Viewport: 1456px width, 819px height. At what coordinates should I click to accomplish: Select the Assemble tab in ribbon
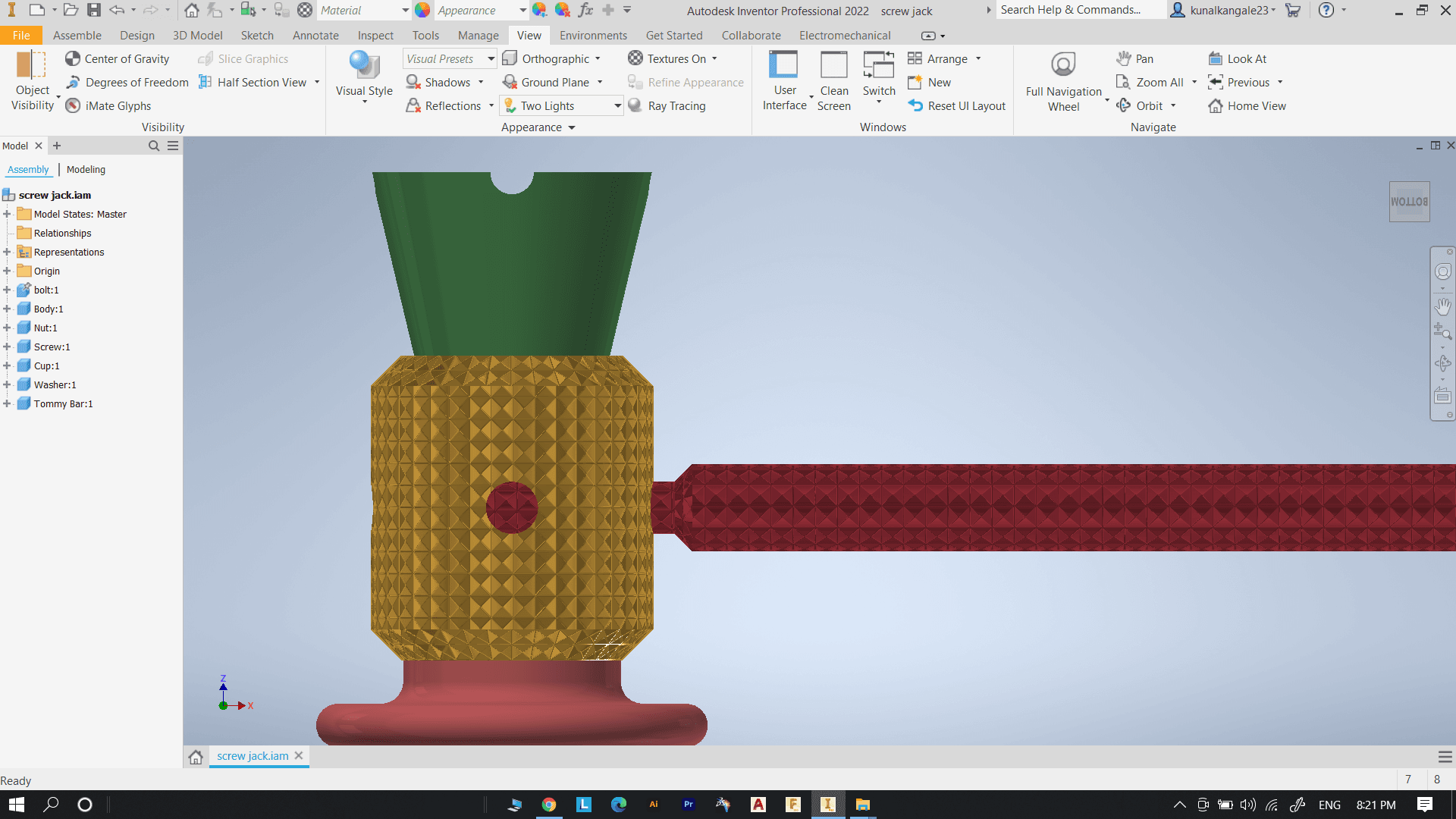tap(76, 35)
